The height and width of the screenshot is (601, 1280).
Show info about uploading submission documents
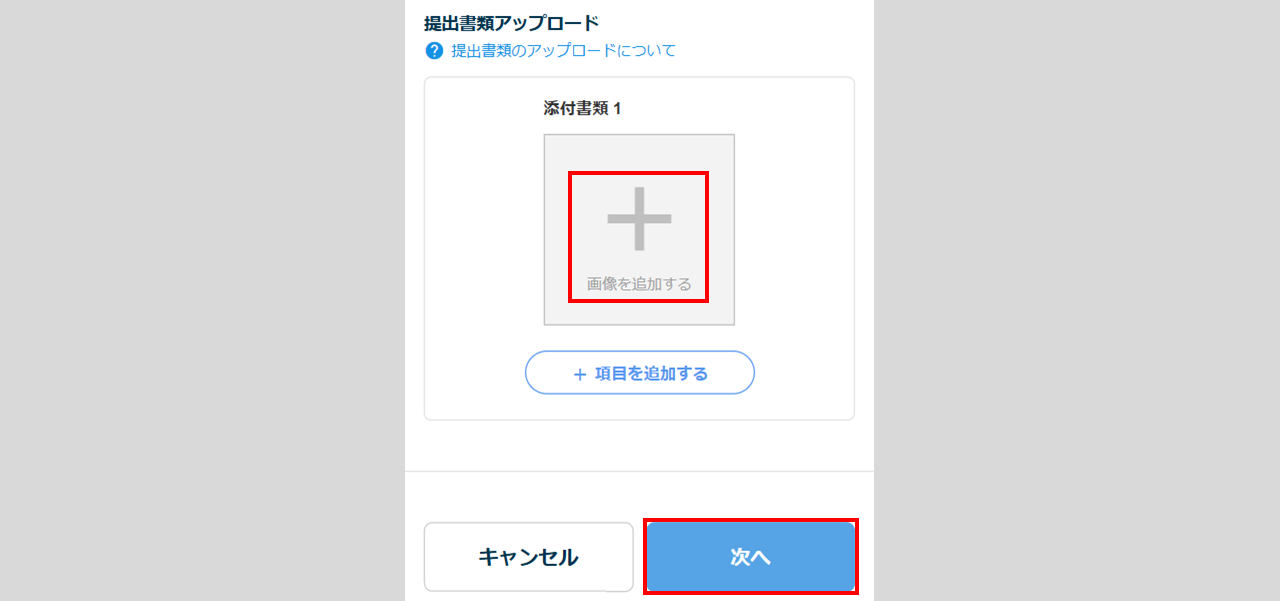(563, 50)
